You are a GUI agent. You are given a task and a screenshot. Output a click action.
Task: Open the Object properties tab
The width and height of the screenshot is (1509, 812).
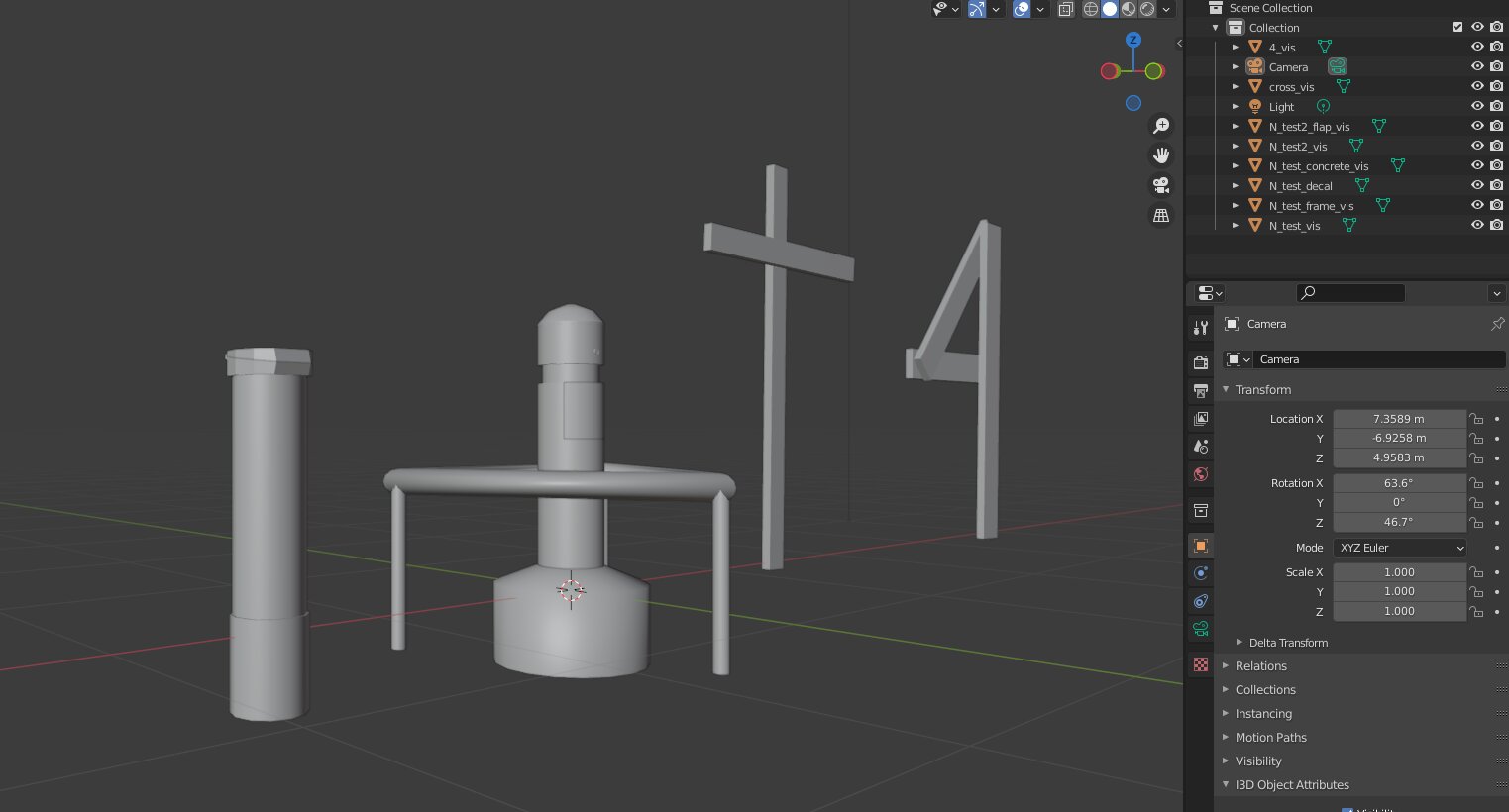pyautogui.click(x=1201, y=546)
